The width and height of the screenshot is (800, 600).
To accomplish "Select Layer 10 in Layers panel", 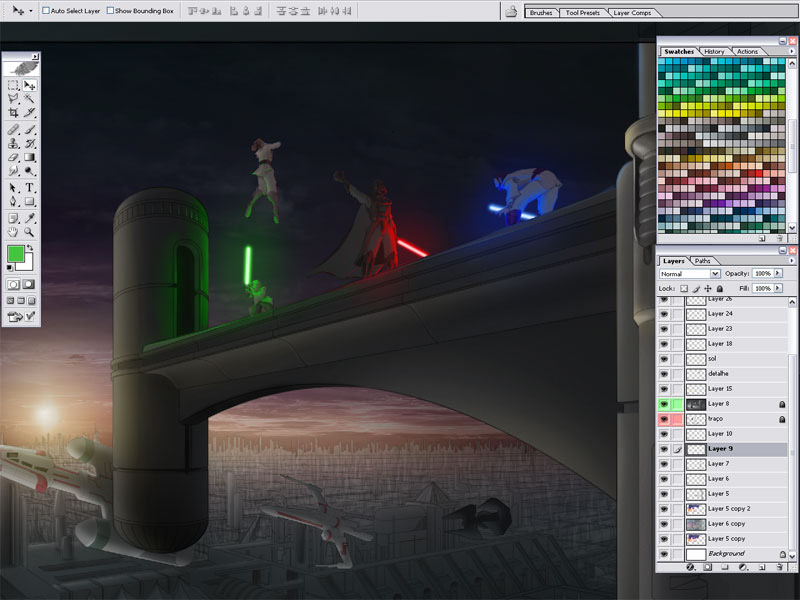I will point(736,434).
